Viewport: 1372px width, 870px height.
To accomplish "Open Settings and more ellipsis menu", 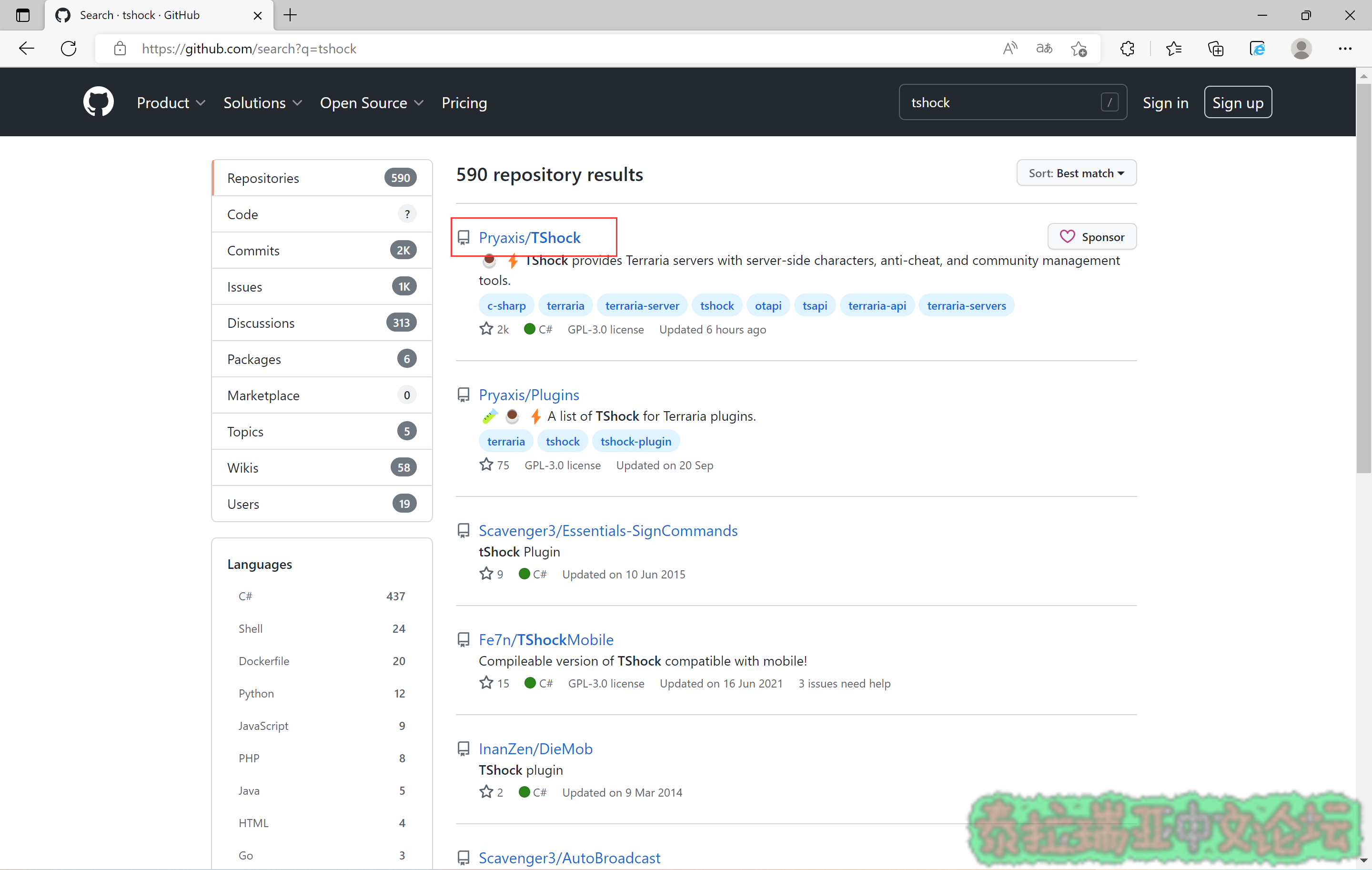I will [1345, 49].
